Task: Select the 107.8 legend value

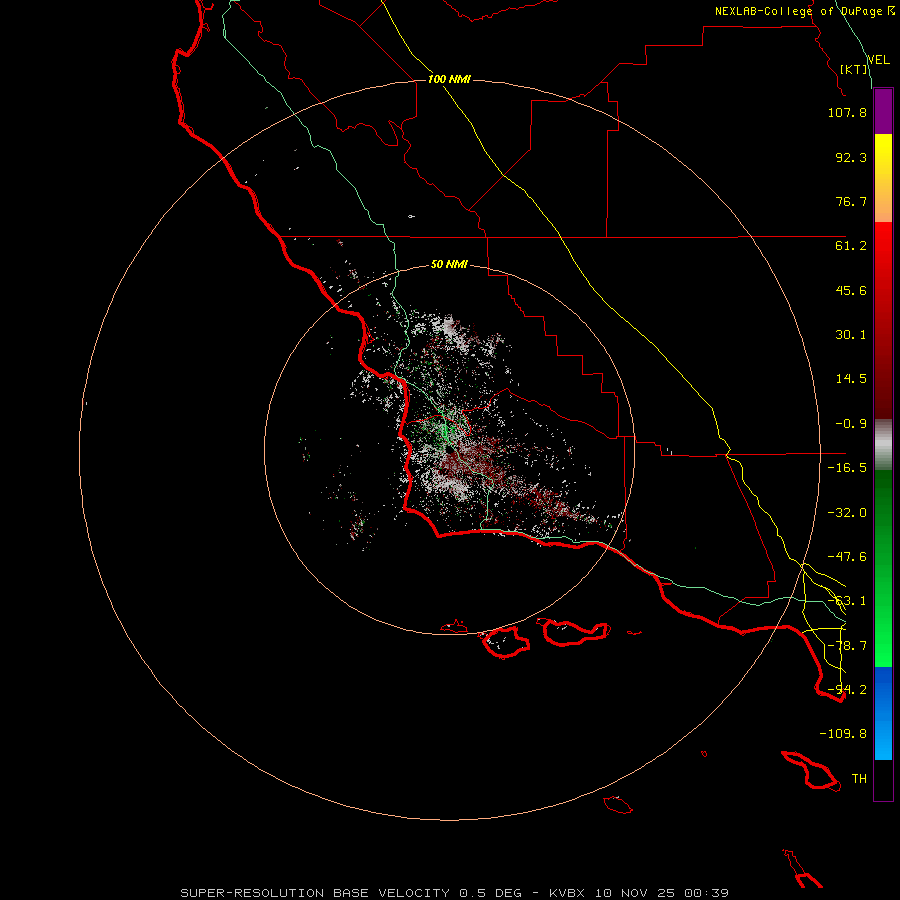Action: [847, 112]
